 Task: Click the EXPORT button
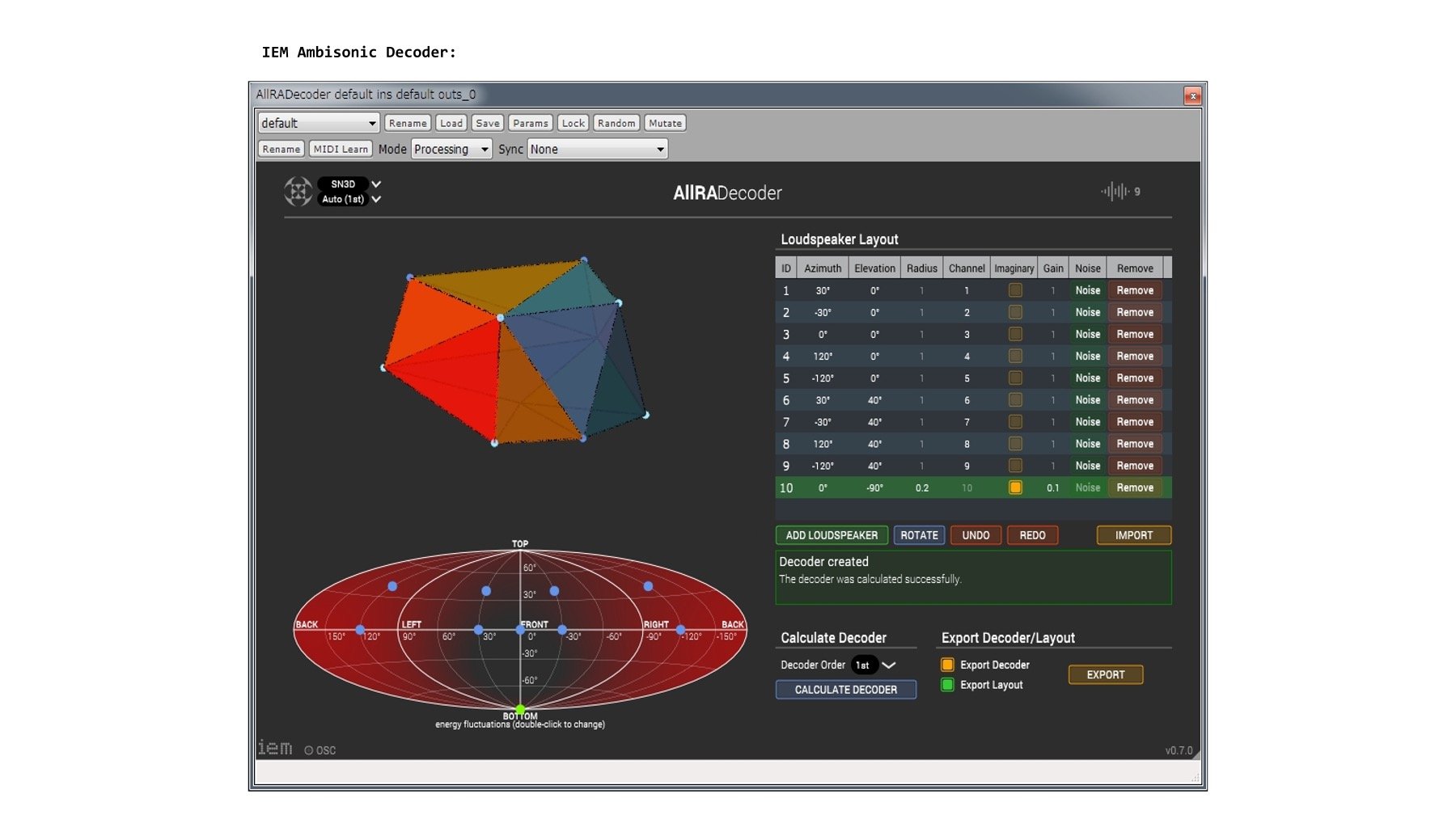click(1105, 674)
